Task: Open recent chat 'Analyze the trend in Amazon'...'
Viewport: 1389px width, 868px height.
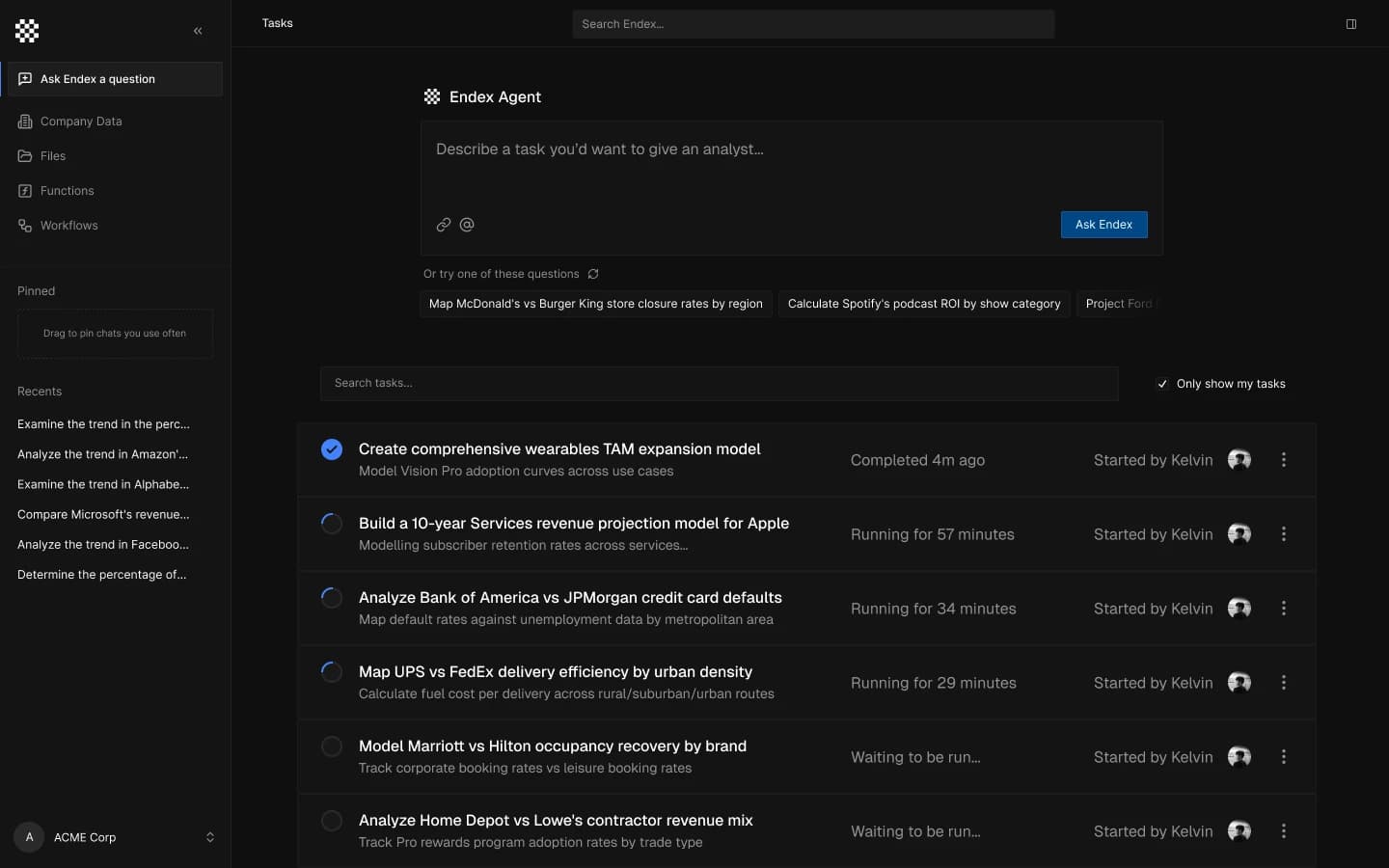Action: [x=102, y=454]
